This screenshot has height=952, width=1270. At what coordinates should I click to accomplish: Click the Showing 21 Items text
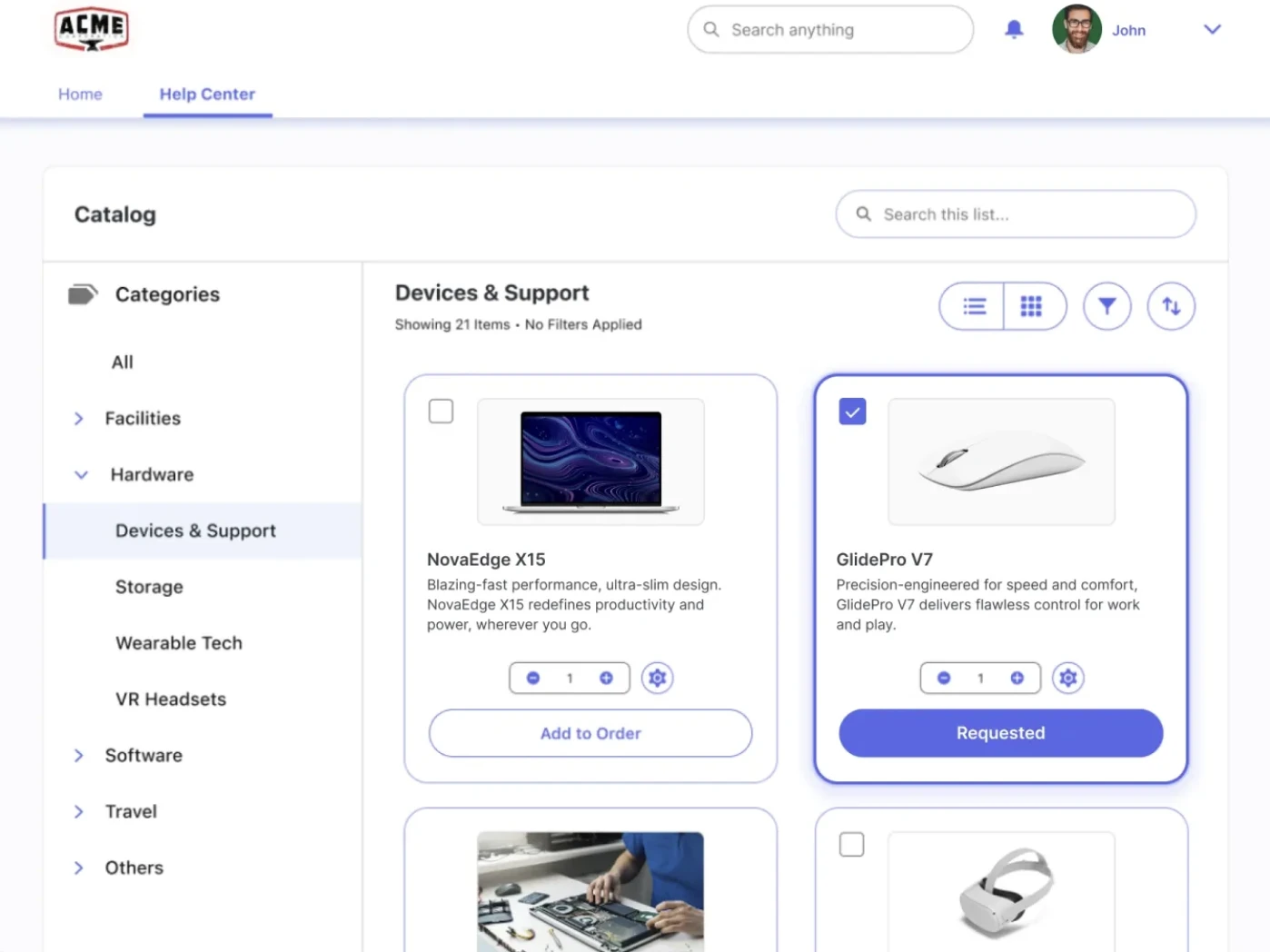point(452,324)
